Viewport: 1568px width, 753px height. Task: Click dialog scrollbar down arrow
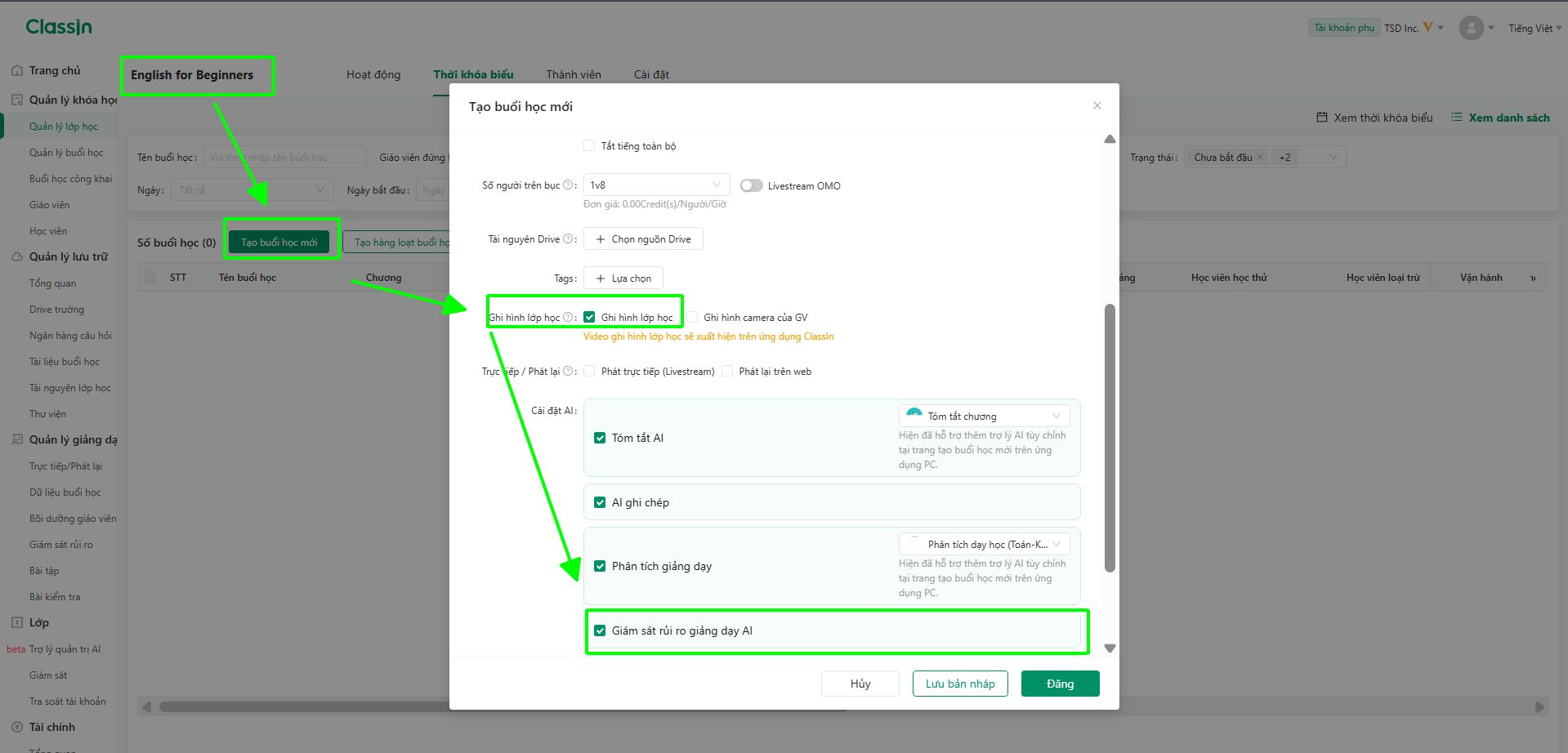point(1110,648)
